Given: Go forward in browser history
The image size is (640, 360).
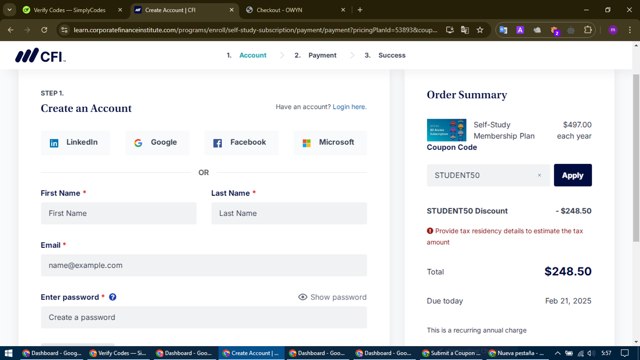Looking at the screenshot, I should coord(27,30).
